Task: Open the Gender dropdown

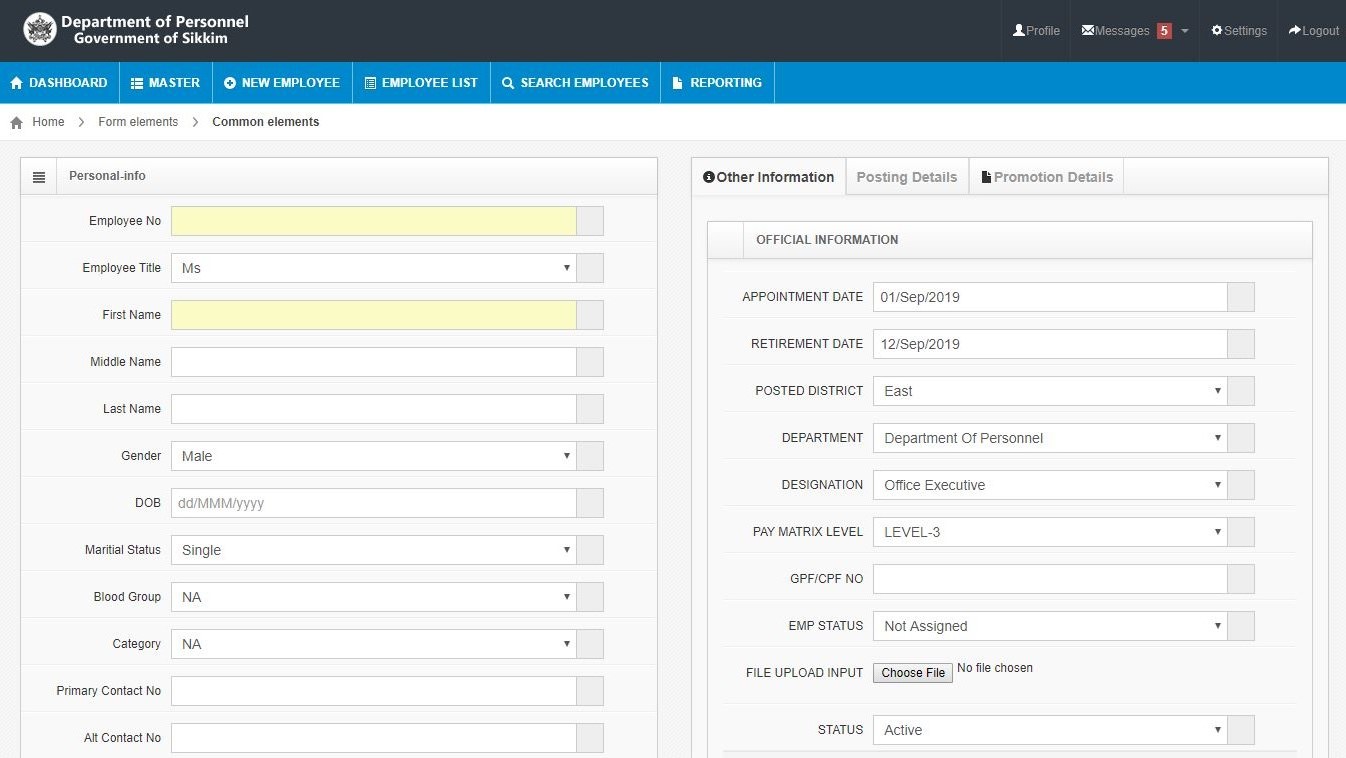Action: (x=374, y=456)
